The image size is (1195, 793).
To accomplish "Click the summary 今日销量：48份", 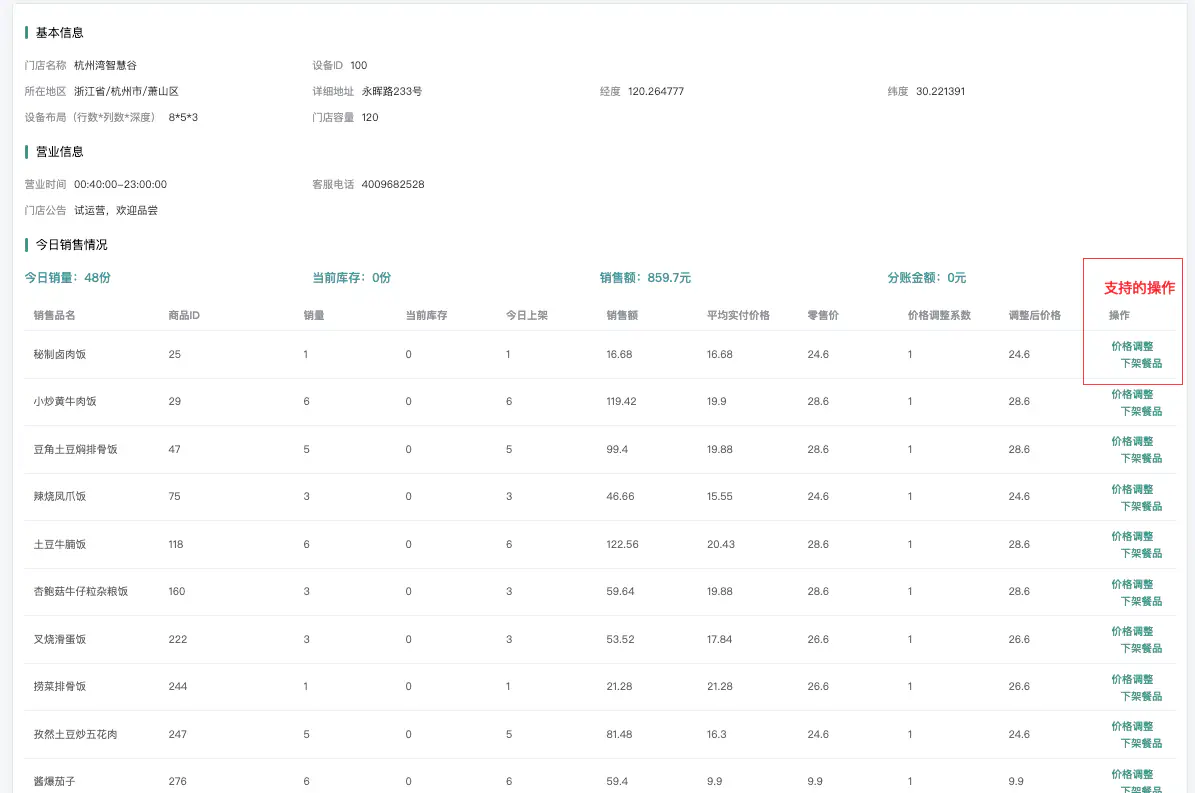I will [x=67, y=278].
